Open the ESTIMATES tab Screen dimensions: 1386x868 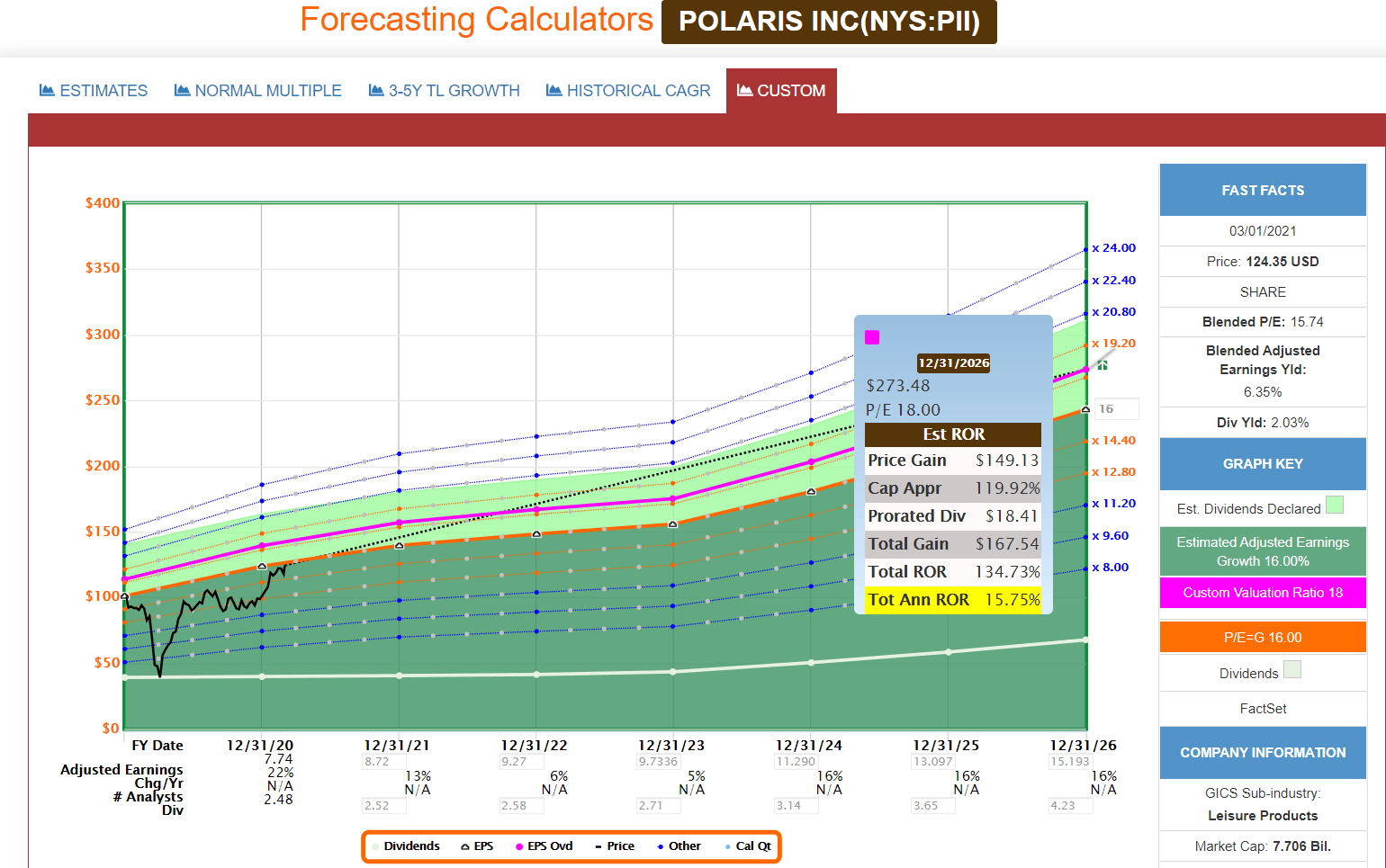pyautogui.click(x=94, y=91)
